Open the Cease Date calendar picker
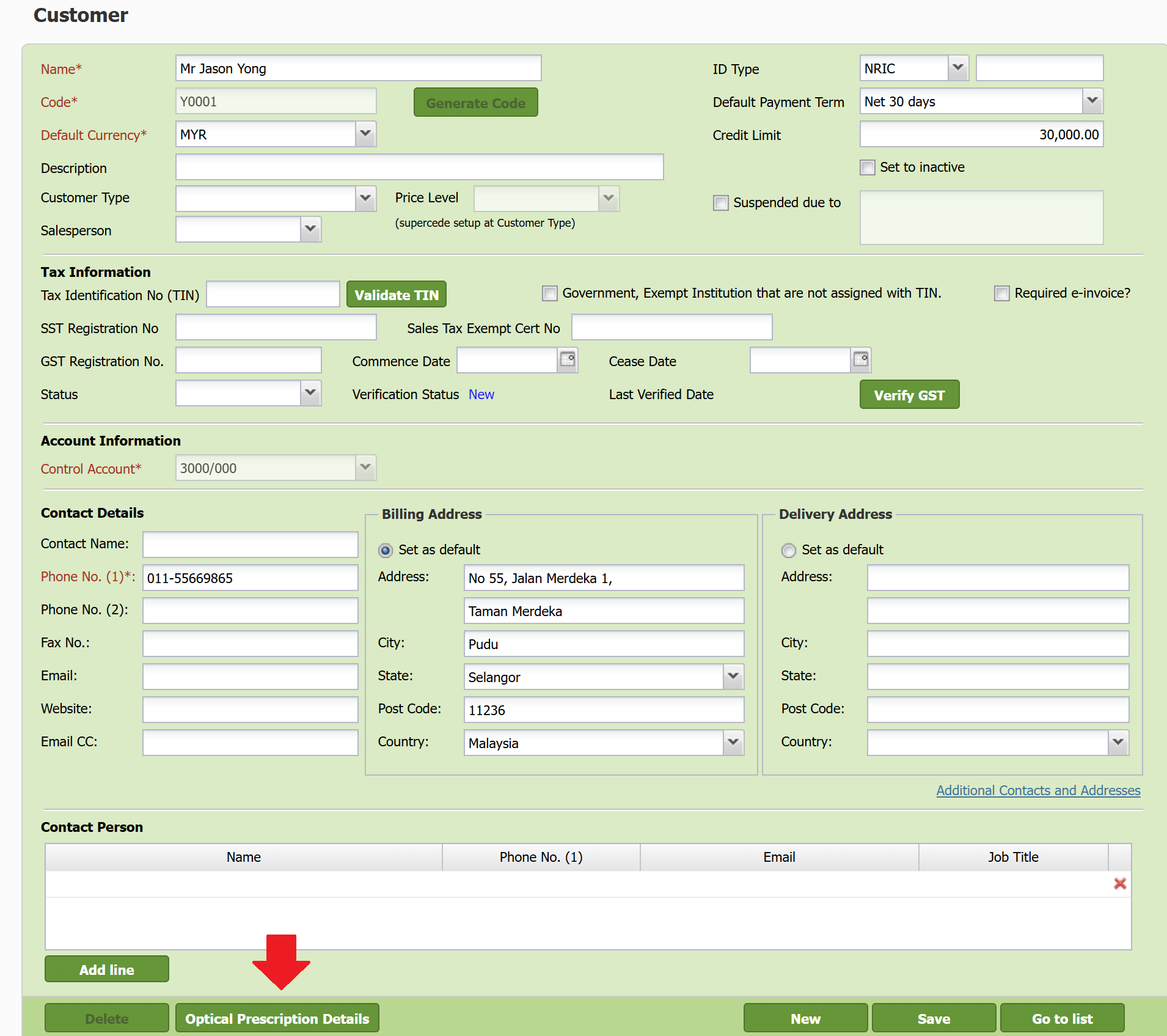 tap(860, 359)
